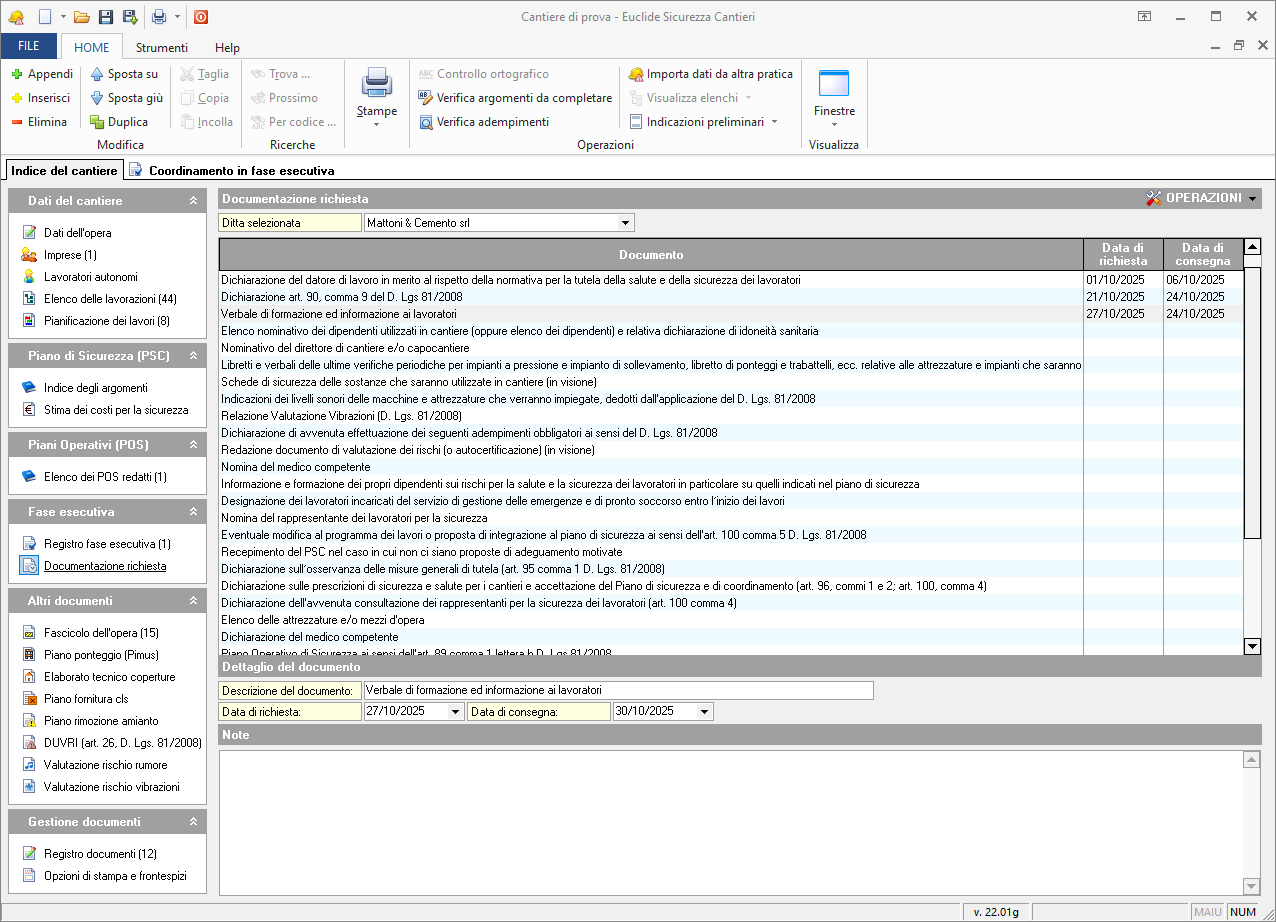The height and width of the screenshot is (922, 1276).
Task: Open the Finestre window icon
Action: 833,83
